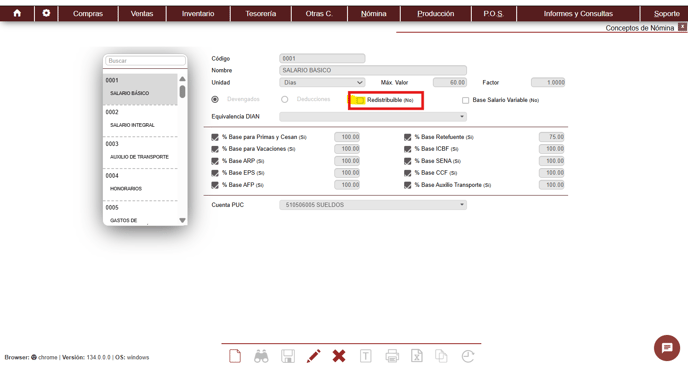688x365 pixels.
Task: Toggle % Base SENA checkbox
Action: (408, 161)
